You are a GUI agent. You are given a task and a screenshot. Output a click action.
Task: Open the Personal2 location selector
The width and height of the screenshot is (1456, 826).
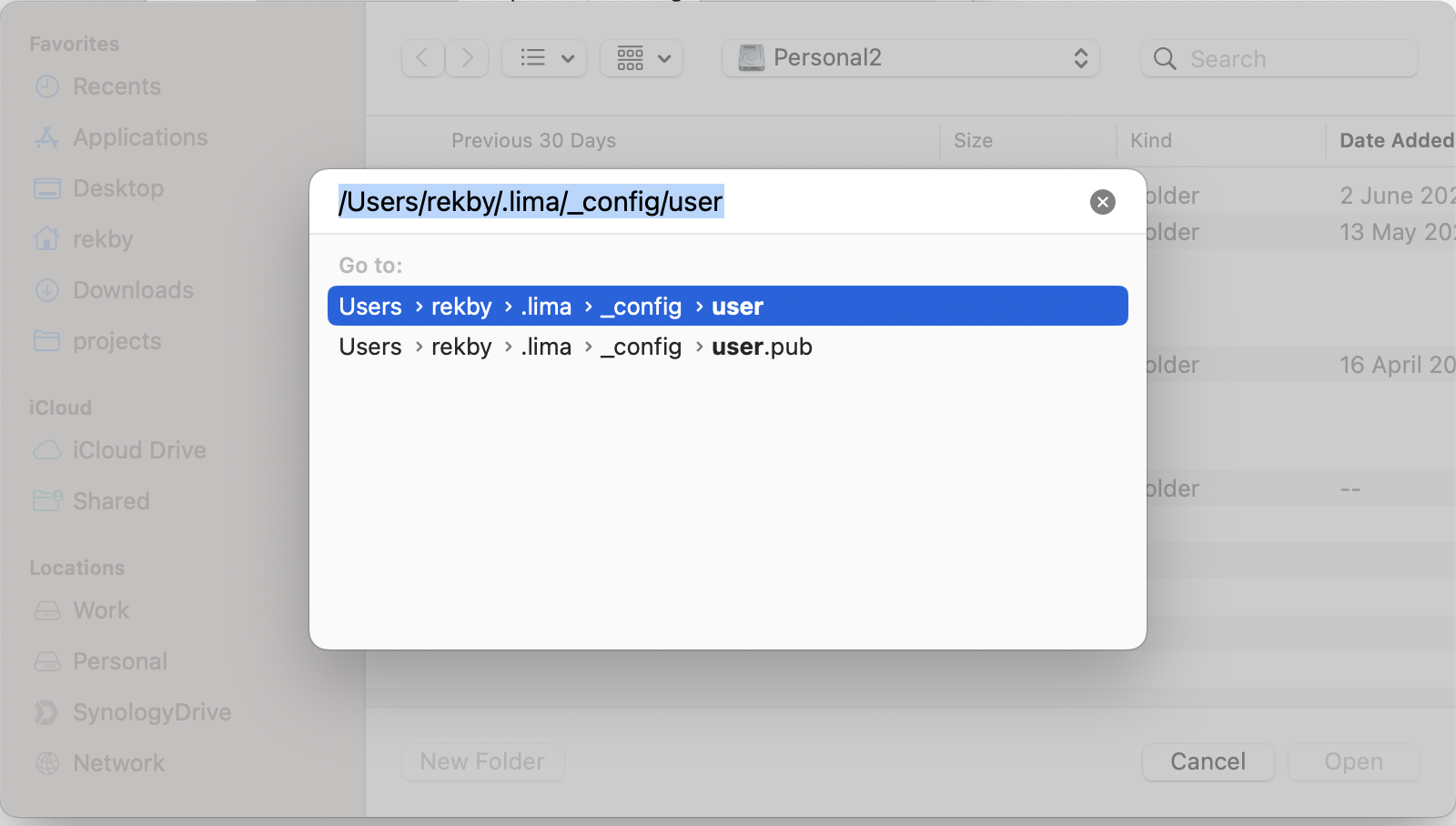click(x=910, y=57)
